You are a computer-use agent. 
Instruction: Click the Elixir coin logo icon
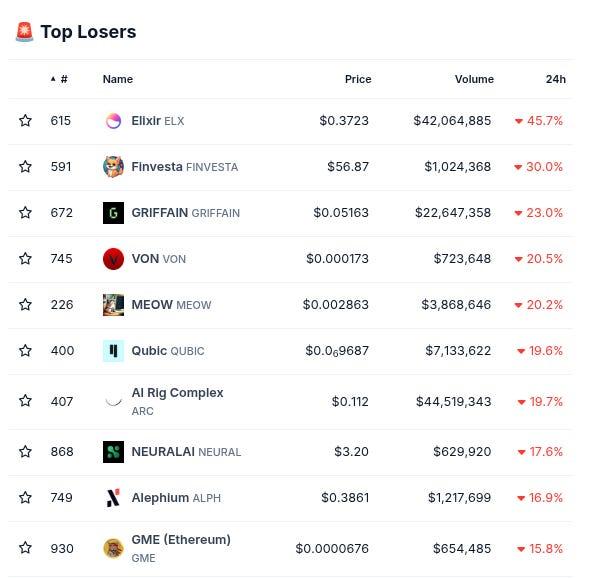pos(113,121)
